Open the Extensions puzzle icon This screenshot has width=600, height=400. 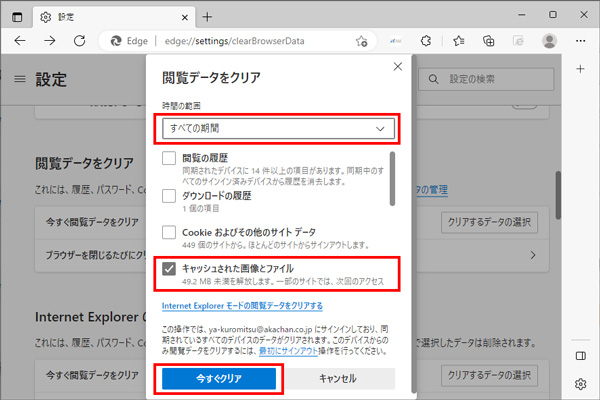click(426, 41)
